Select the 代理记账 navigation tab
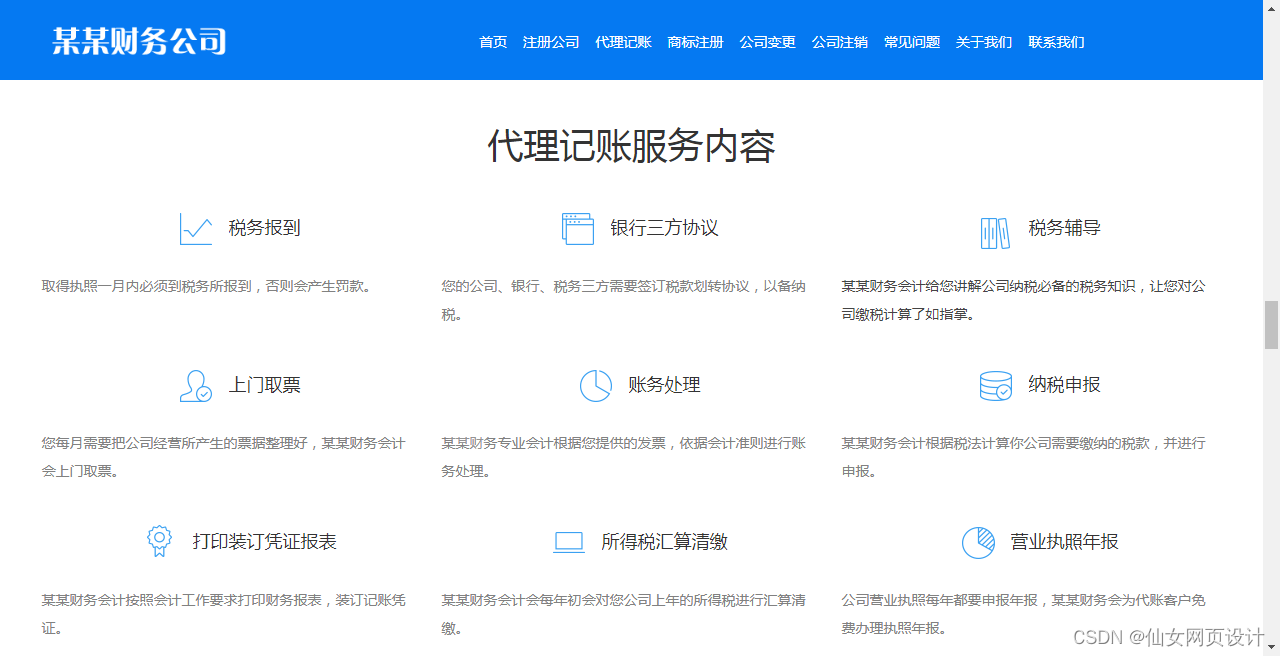 [623, 42]
